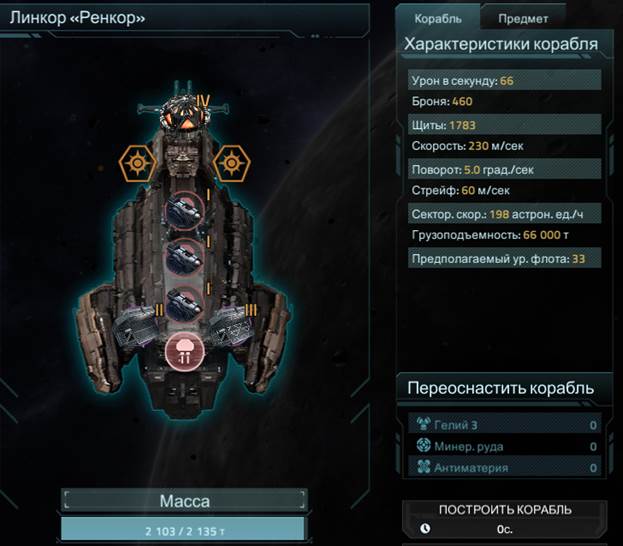Click the Щиты 1783 stat row
The height and width of the screenshot is (546, 623).
(505, 125)
